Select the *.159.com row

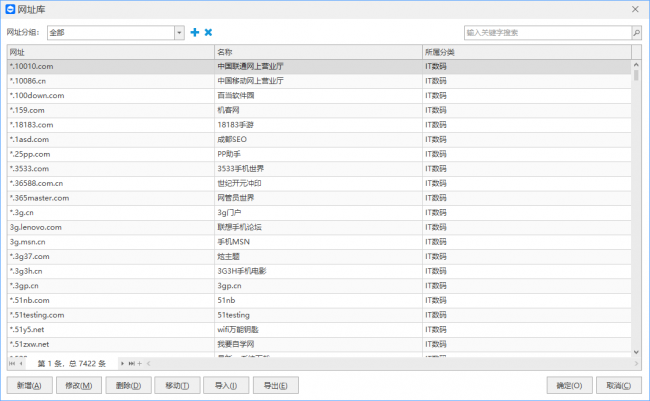(319, 110)
